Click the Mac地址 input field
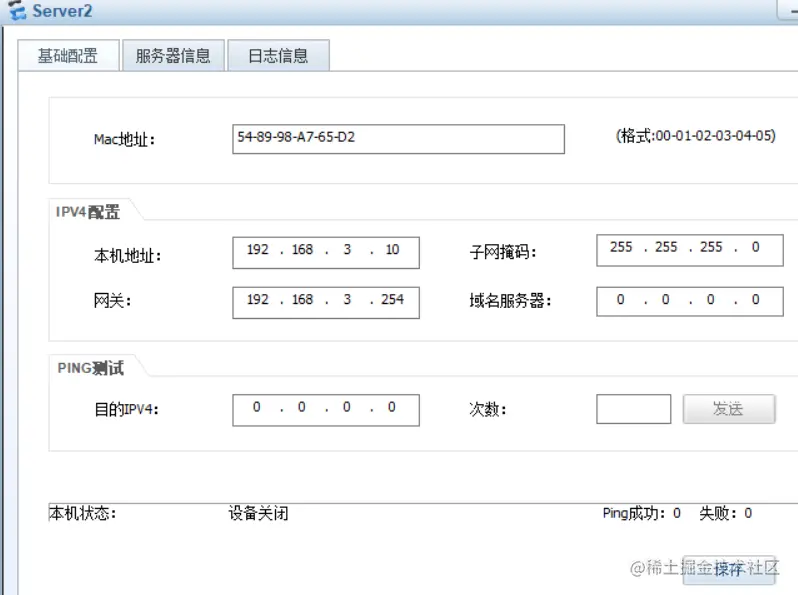The width and height of the screenshot is (798, 595). 398,139
